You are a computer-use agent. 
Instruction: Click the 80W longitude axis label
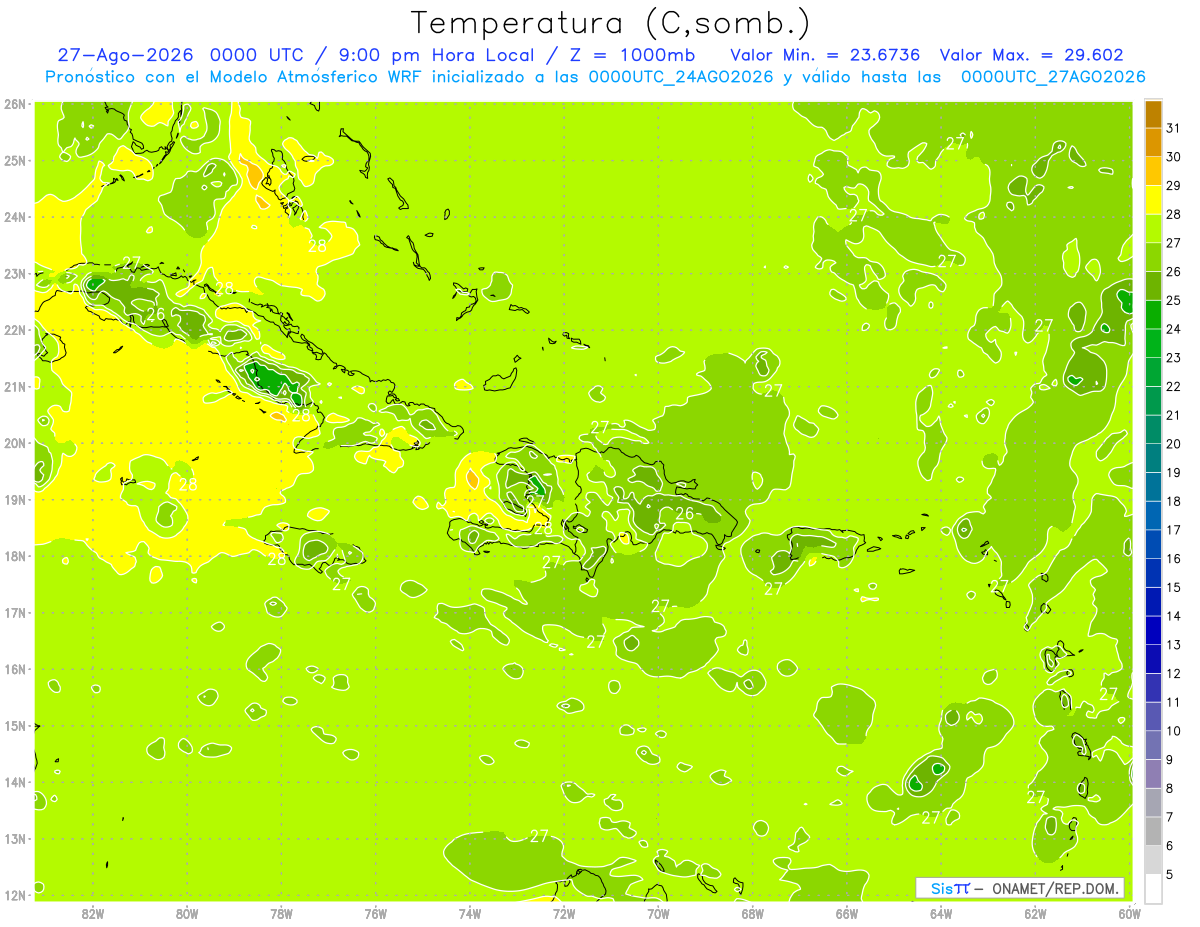[187, 913]
